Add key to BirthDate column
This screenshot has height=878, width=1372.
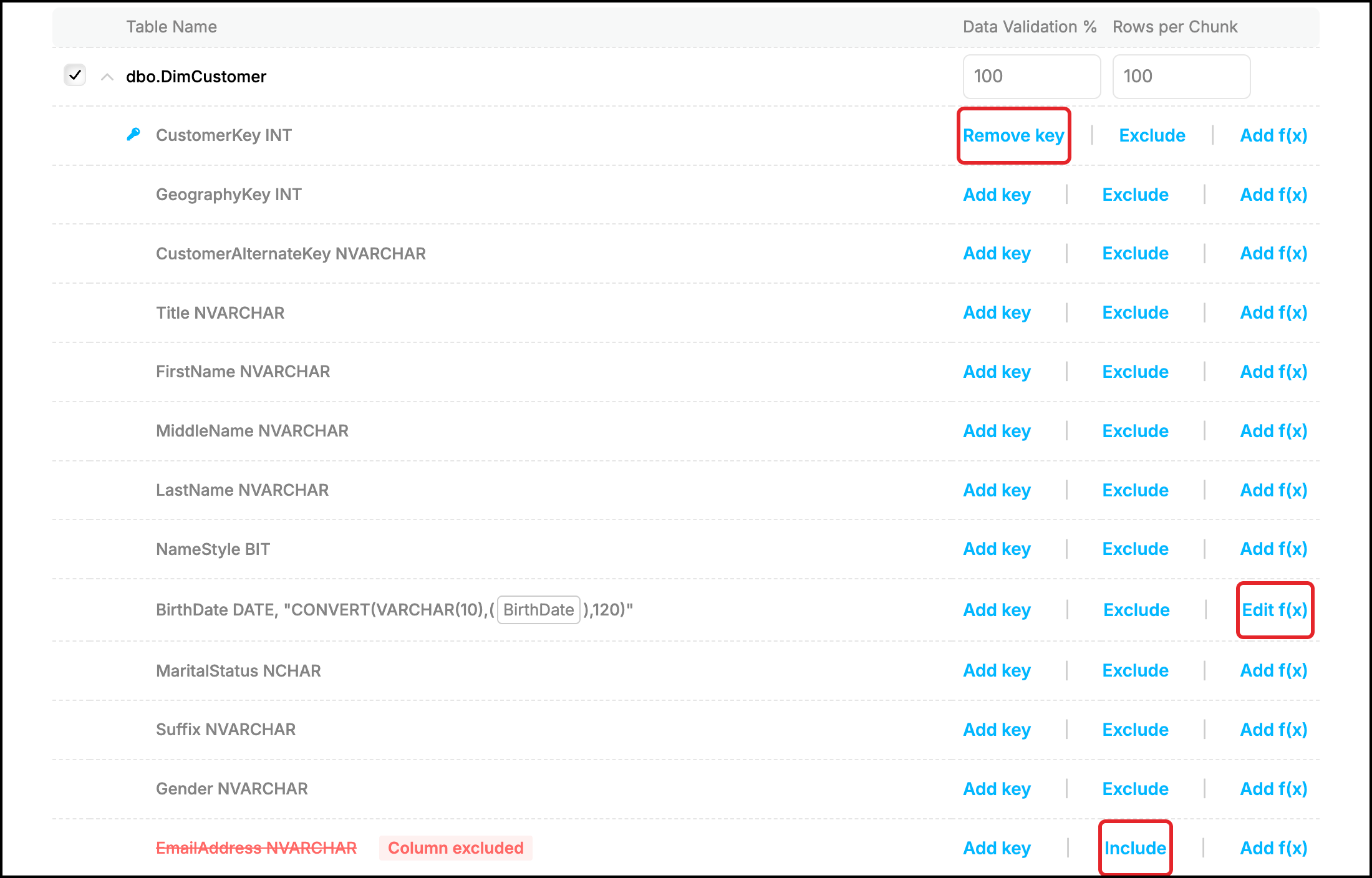click(x=997, y=610)
